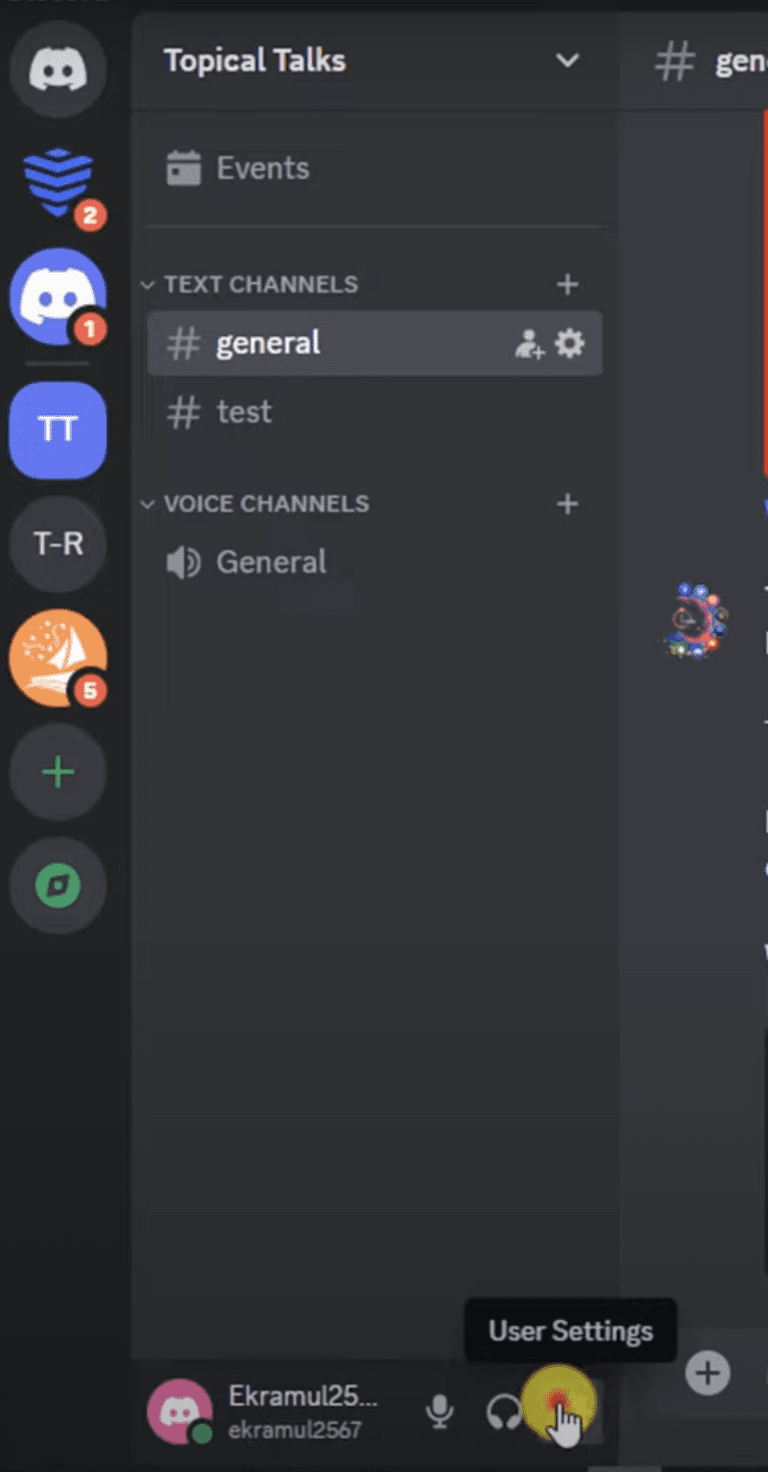Collapse the VOICE CHANNELS category
The height and width of the screenshot is (1472, 768).
pyautogui.click(x=147, y=504)
